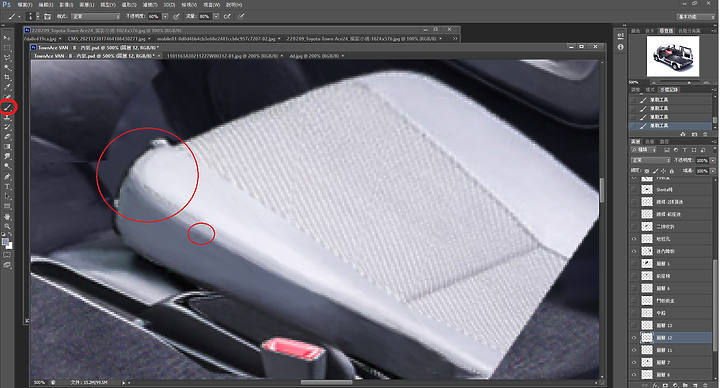
Task: Show the 圖層 6 layer
Action: pos(634,288)
